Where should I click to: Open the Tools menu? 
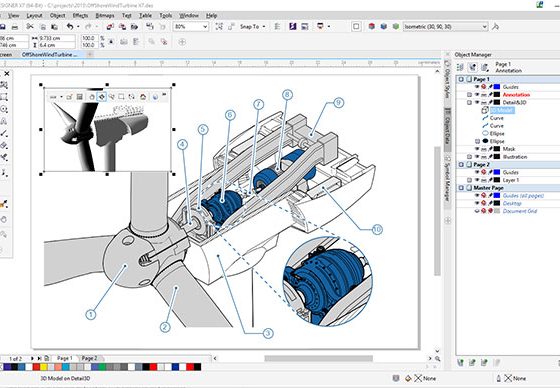point(166,15)
